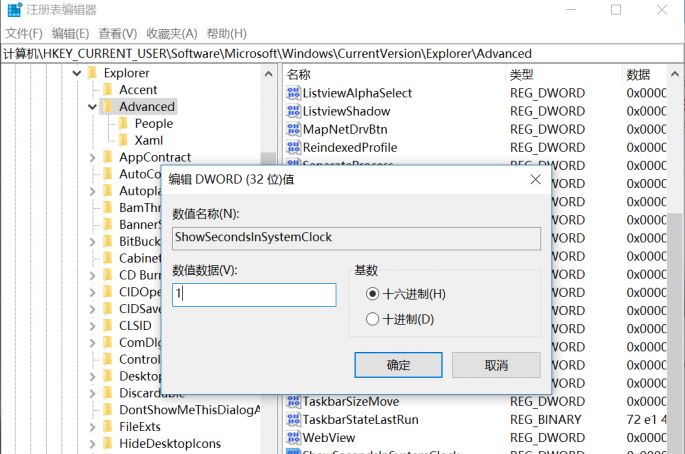The height and width of the screenshot is (454, 685).
Task: Click the People folder icon
Action: 124,124
